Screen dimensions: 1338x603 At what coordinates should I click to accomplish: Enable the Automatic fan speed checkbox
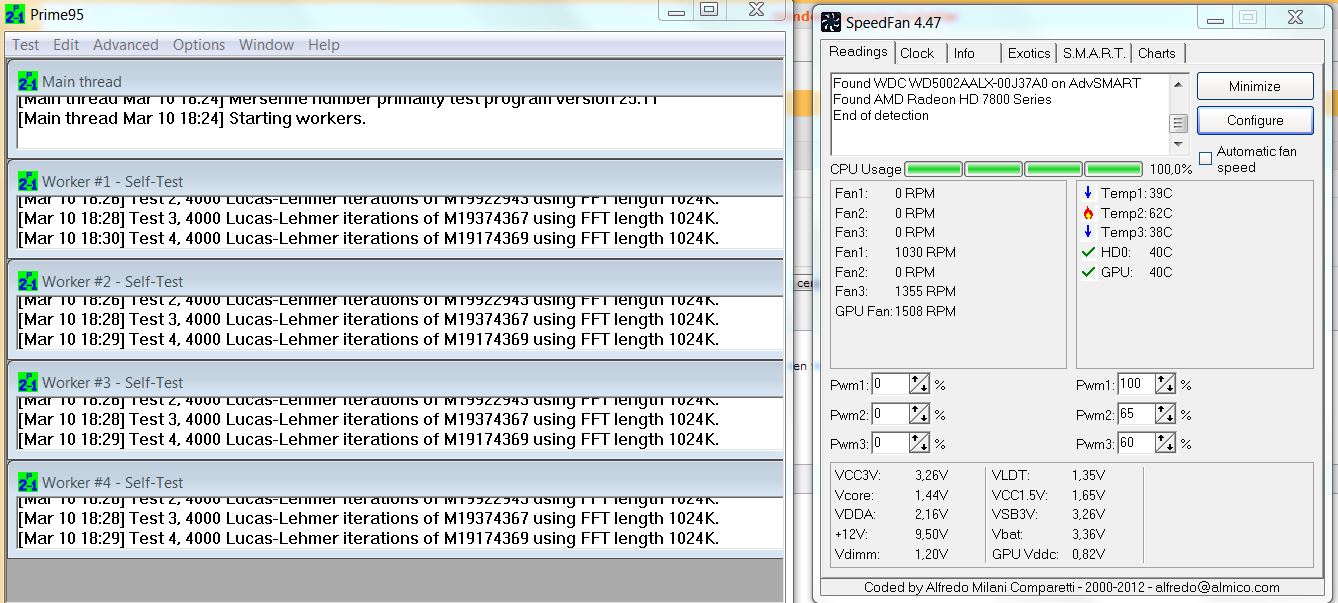click(x=1205, y=158)
